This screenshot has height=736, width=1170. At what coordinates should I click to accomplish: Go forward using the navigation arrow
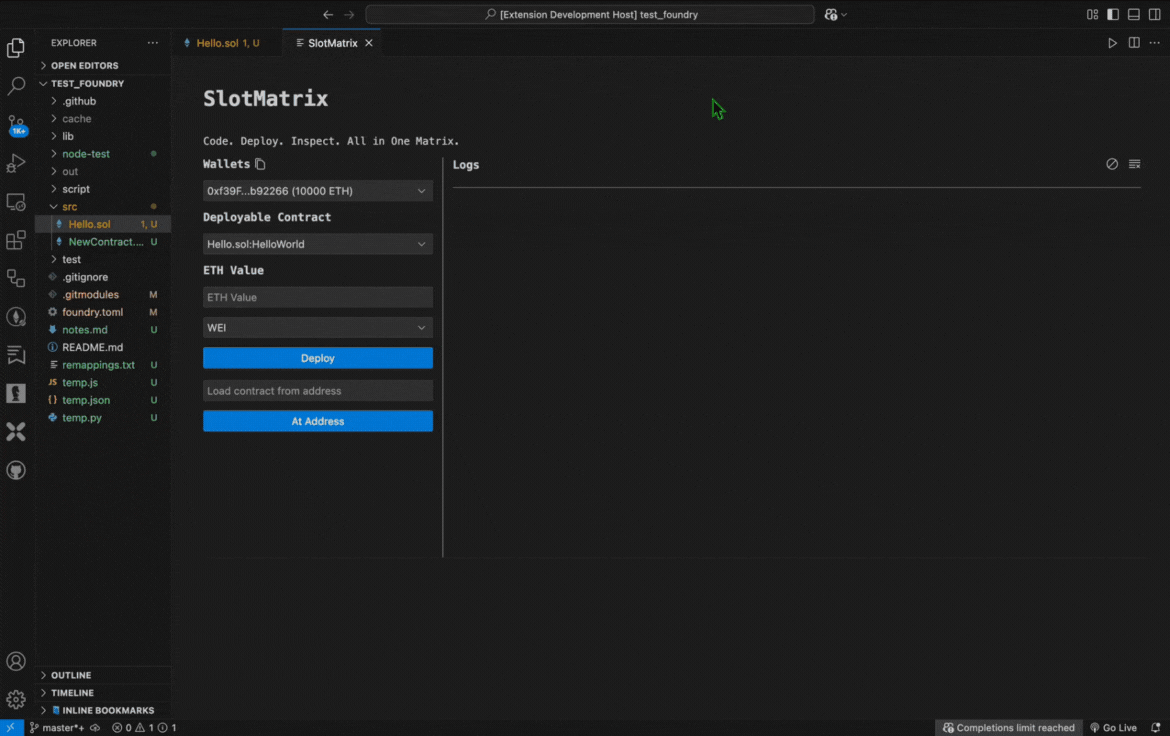coord(349,14)
